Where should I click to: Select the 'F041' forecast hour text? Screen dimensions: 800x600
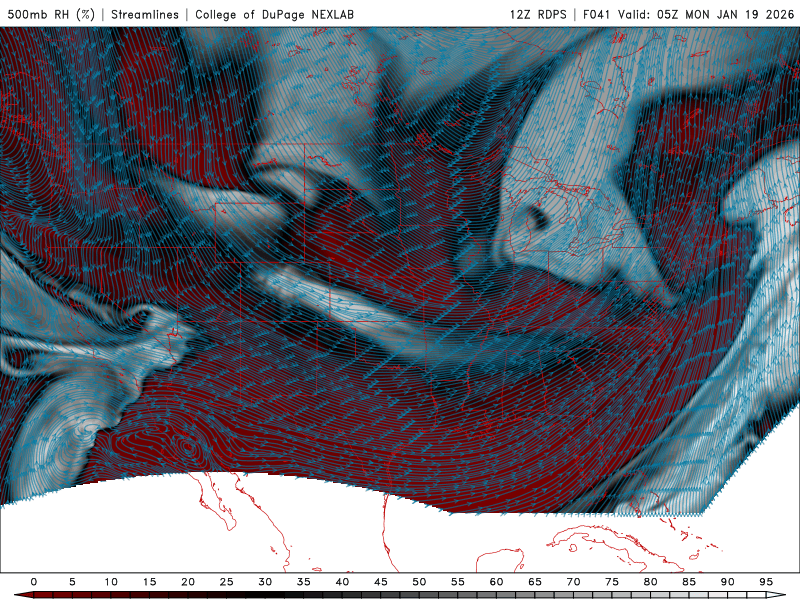pos(596,14)
